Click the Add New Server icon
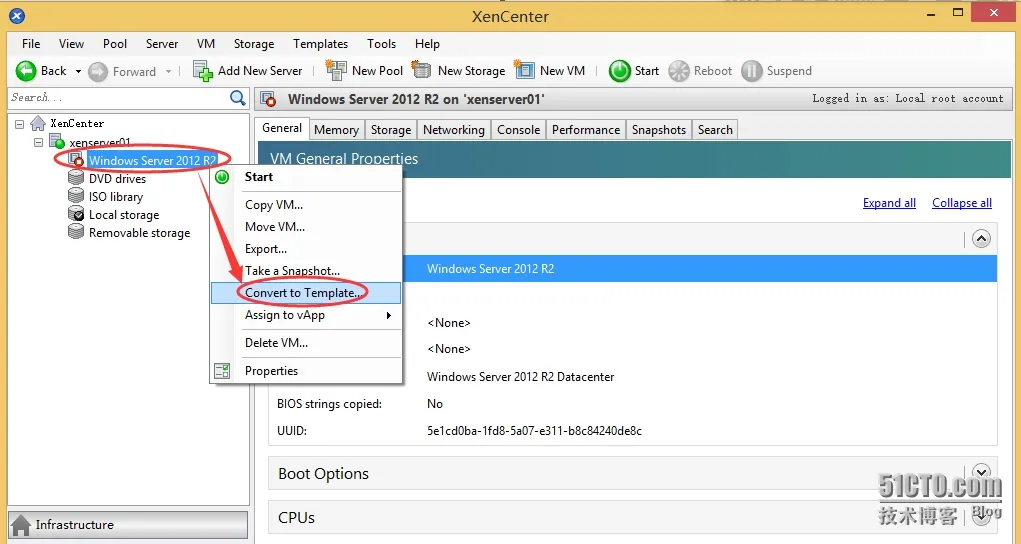1021x544 pixels. pyautogui.click(x=203, y=71)
